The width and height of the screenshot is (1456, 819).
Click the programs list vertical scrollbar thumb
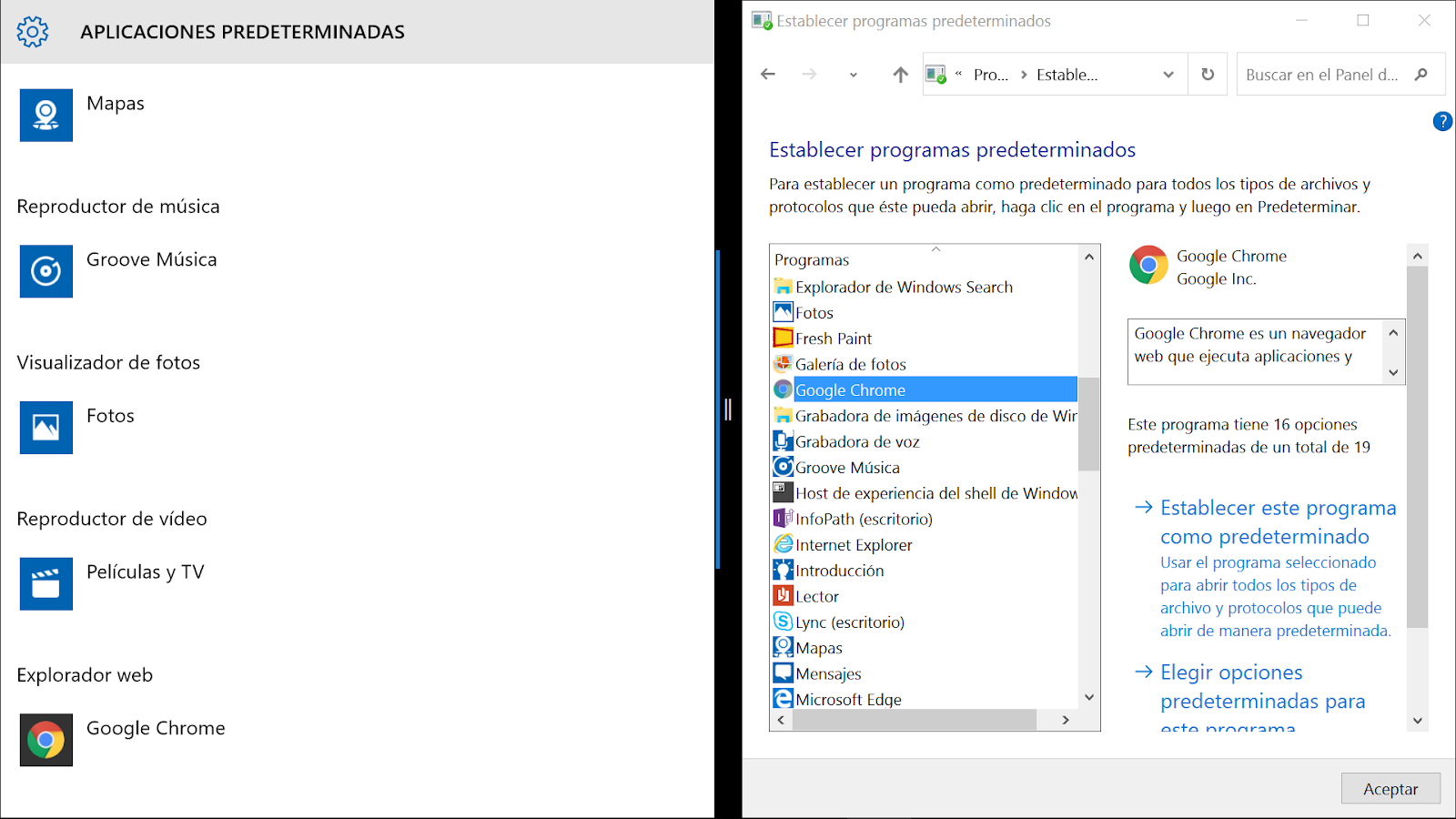point(1089,424)
